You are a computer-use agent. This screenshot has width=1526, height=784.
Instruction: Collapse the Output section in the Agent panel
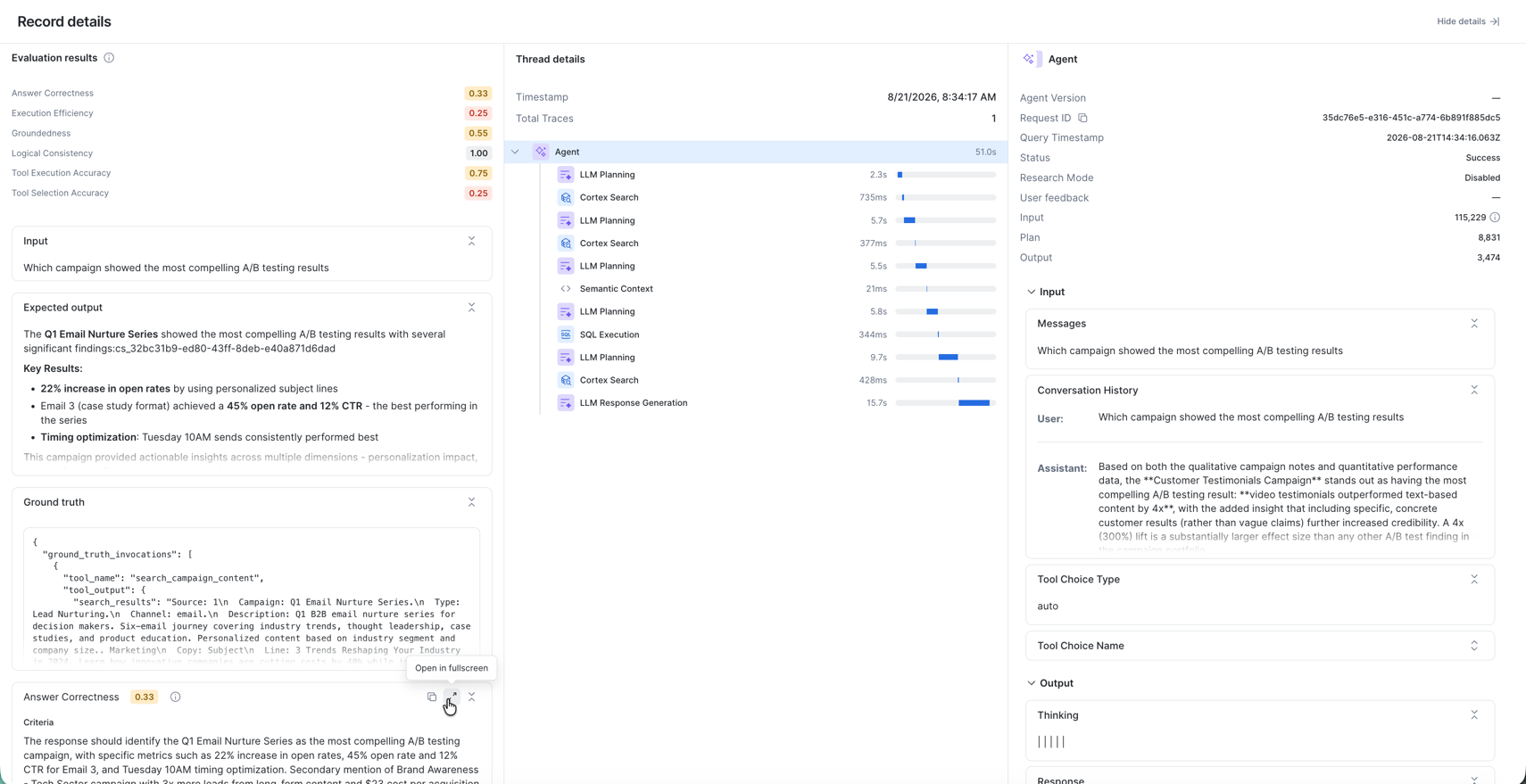click(x=1032, y=683)
